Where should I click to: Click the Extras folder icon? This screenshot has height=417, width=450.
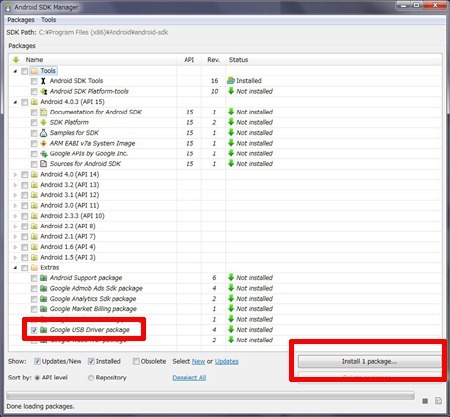(x=34, y=267)
